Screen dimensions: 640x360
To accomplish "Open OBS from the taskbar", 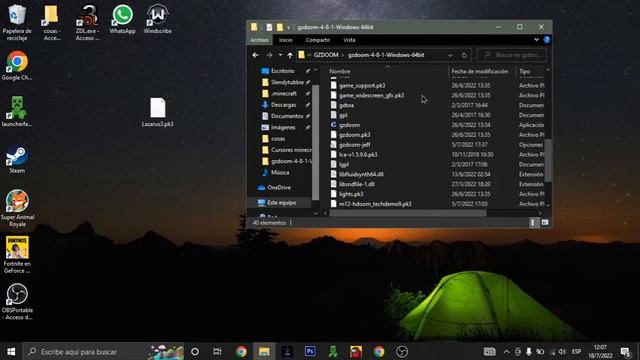I will click(x=402, y=351).
